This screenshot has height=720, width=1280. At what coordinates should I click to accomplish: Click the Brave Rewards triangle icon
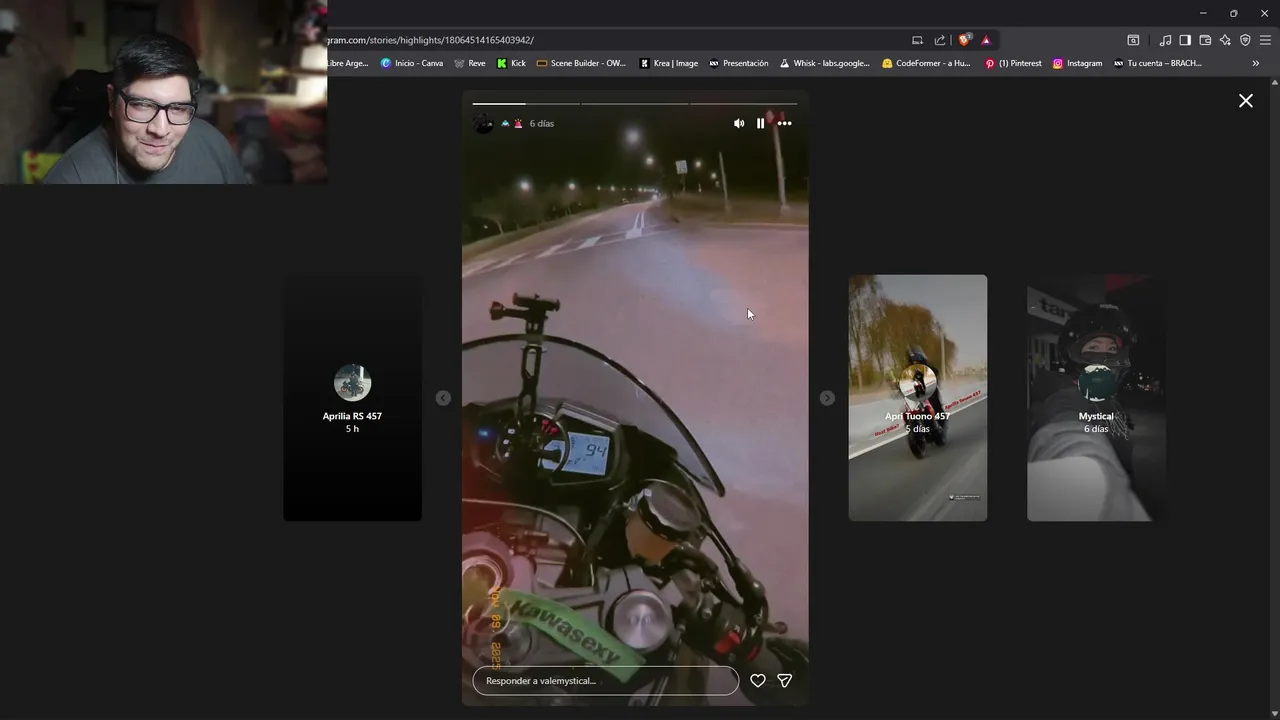(986, 40)
